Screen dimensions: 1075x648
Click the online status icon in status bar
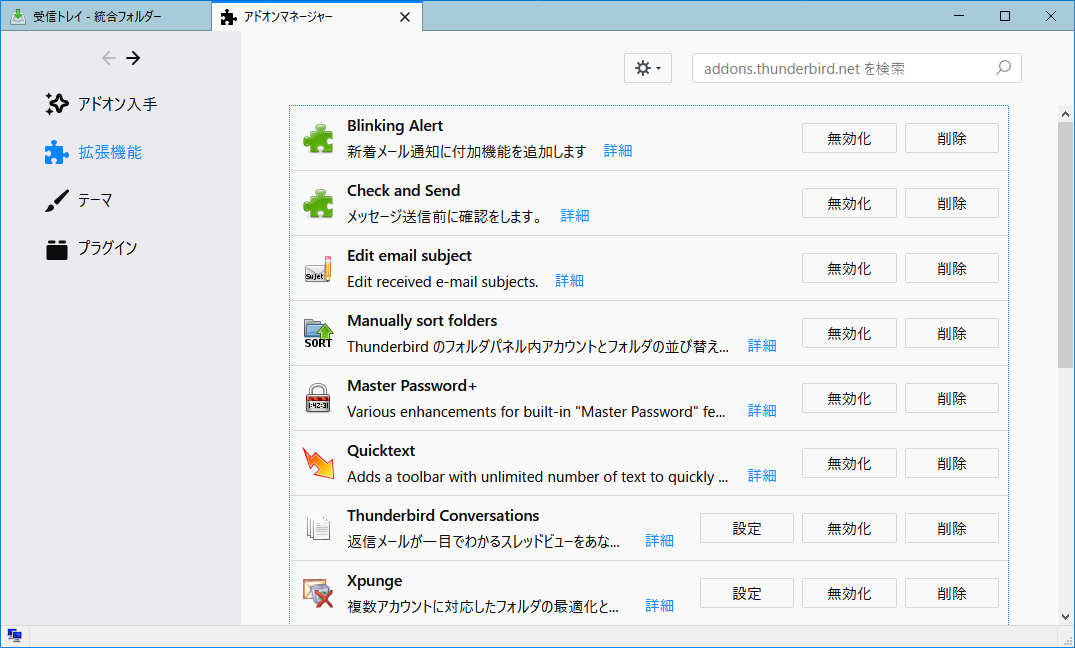14,636
